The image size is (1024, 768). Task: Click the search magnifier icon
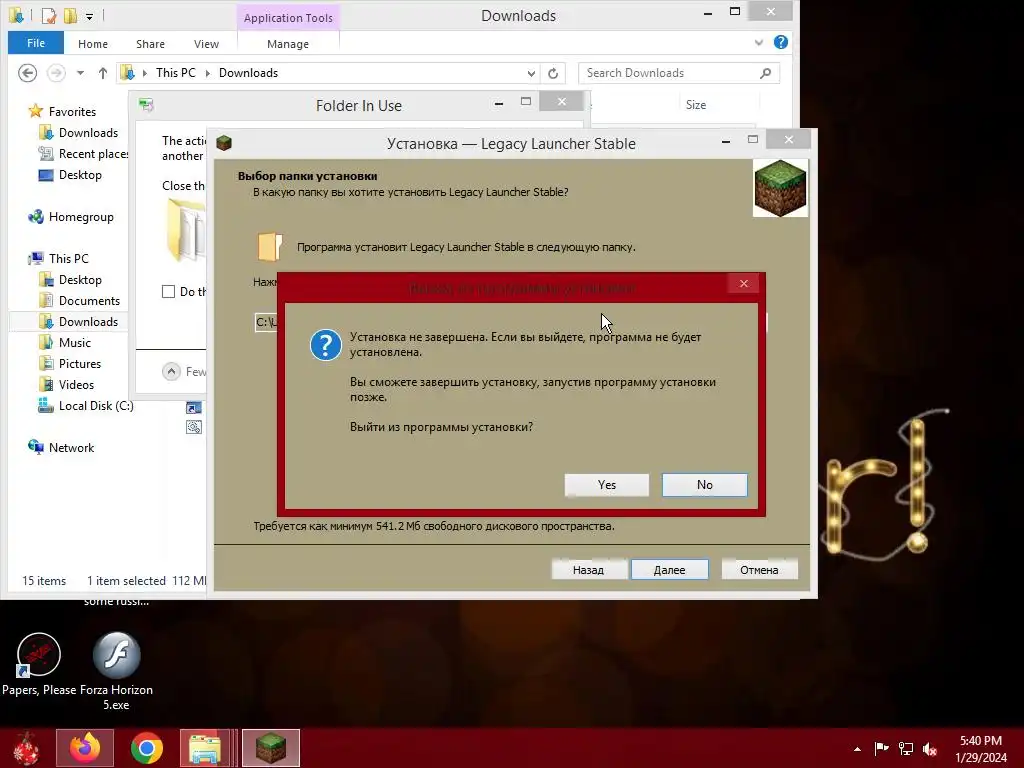pos(765,73)
